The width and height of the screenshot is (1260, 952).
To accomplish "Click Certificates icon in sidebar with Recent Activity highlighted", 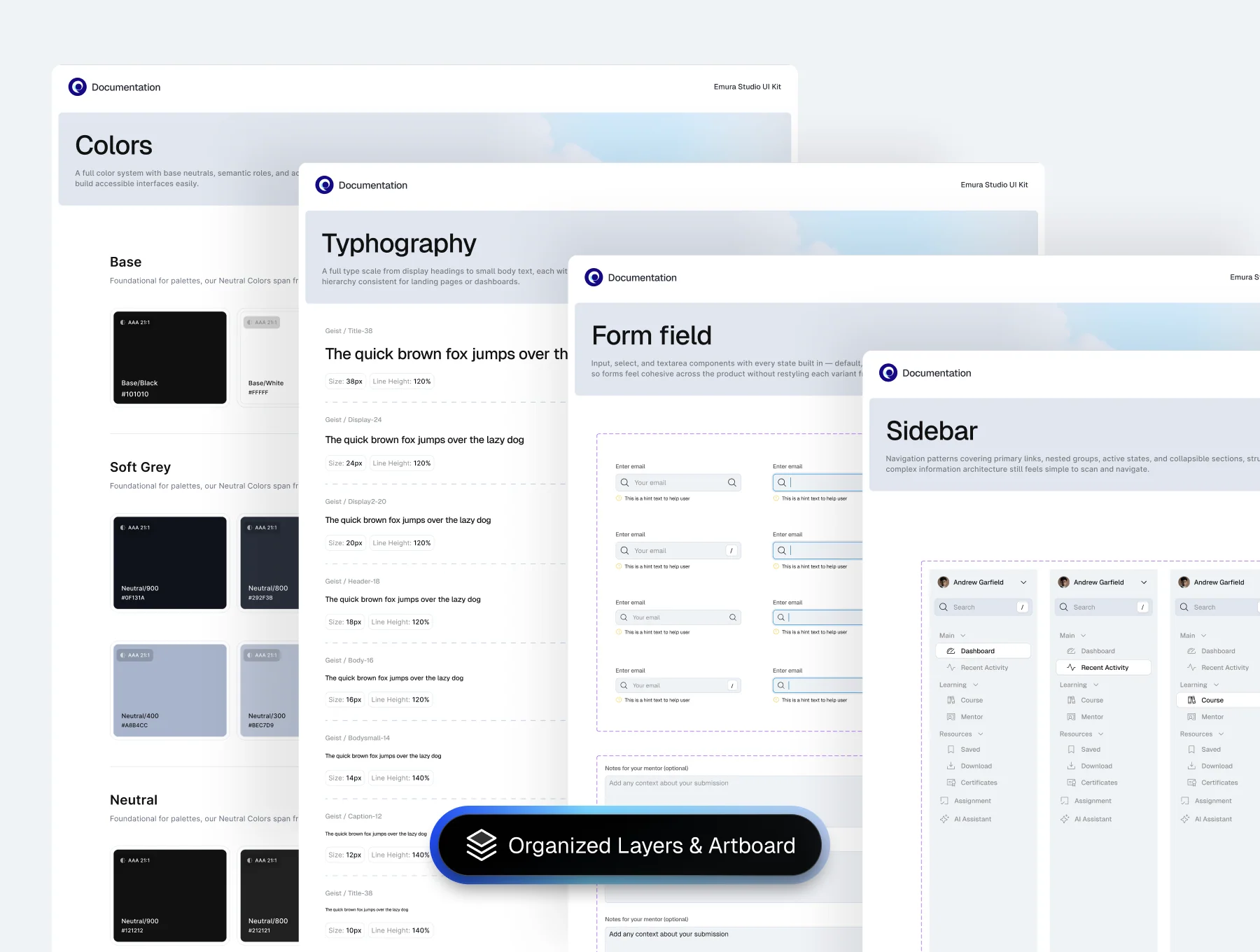I will (1071, 783).
